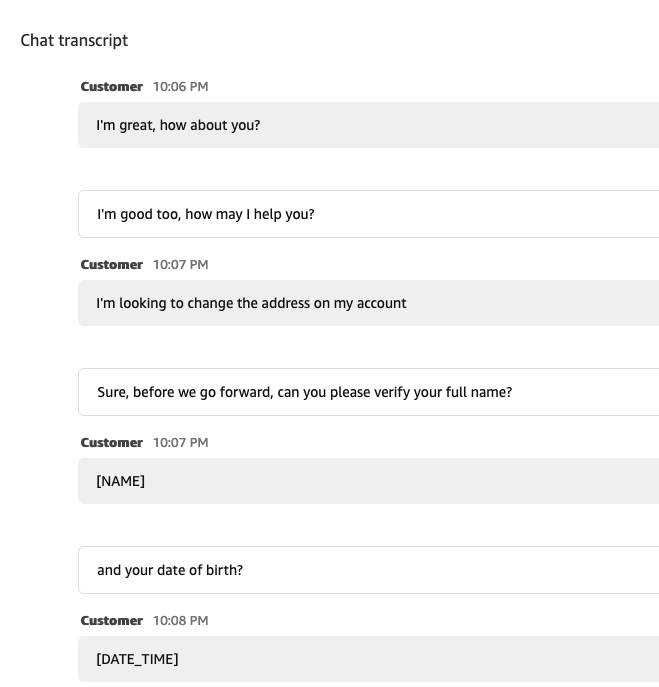Select the change address request message
This screenshot has width=659, height=687.
[x=368, y=303]
